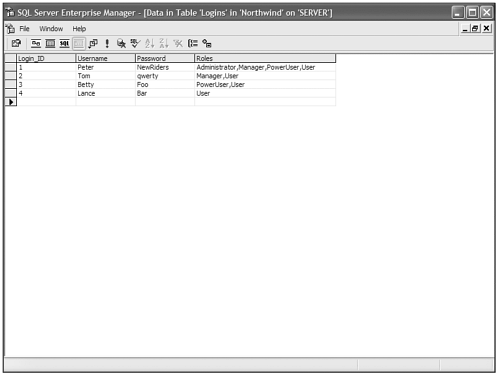Click the Verify SQL checkmark icon
The width and height of the screenshot is (499, 375).
pyautogui.click(x=135, y=43)
